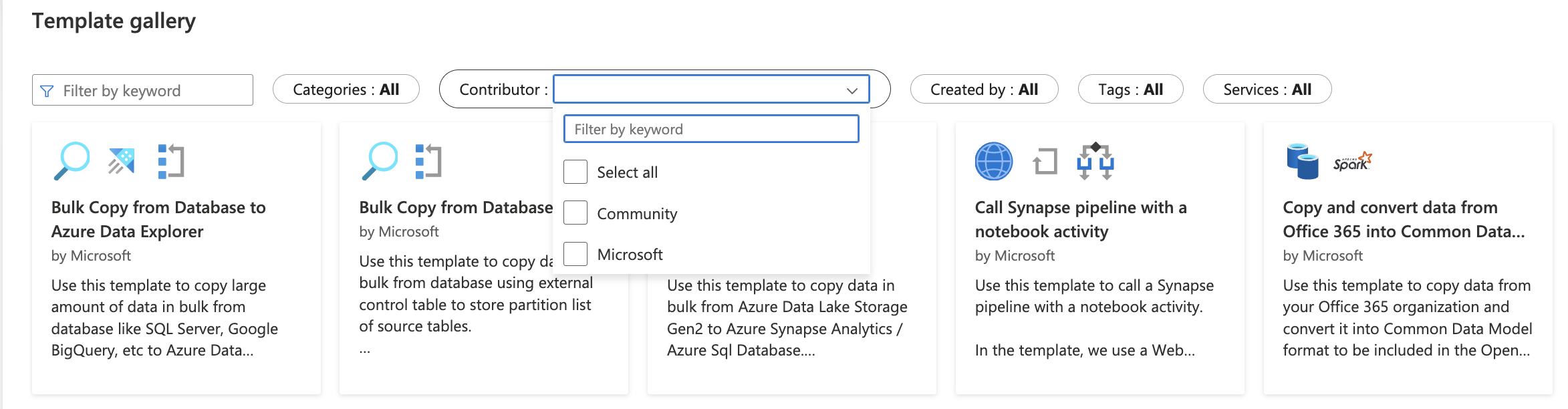Check the Microsoft contributor checkbox

pyautogui.click(x=575, y=254)
